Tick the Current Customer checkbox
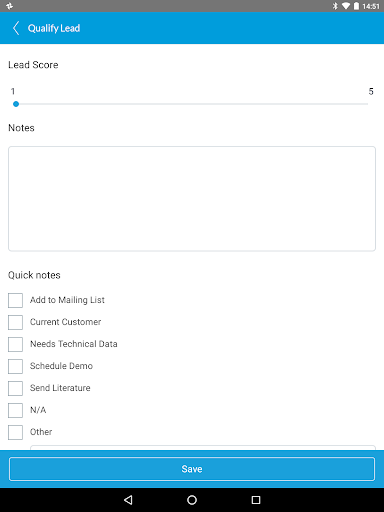This screenshot has width=384, height=512. [15, 322]
